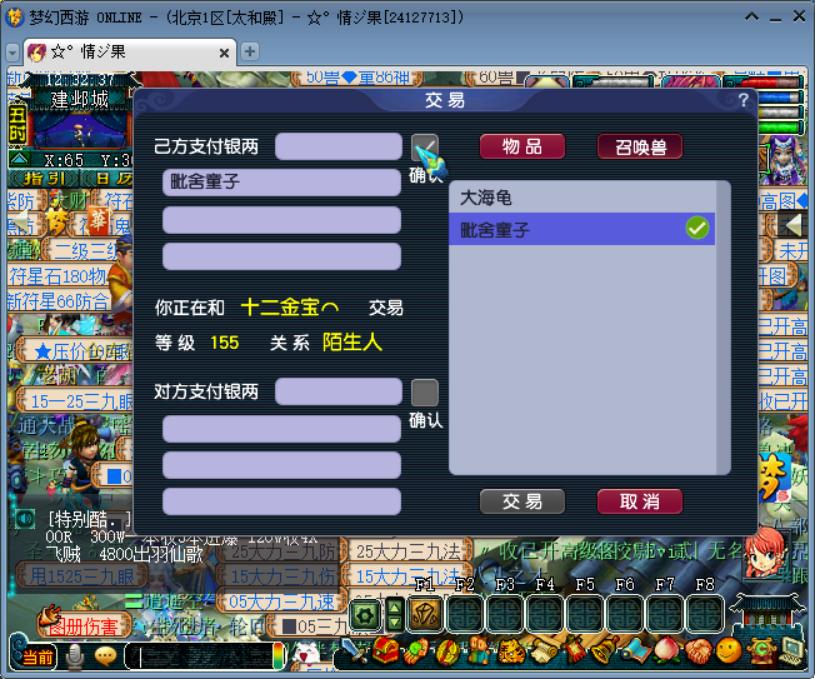The height and width of the screenshot is (679, 815).
Task: Switch to the 物品 items tab
Action: (x=522, y=147)
